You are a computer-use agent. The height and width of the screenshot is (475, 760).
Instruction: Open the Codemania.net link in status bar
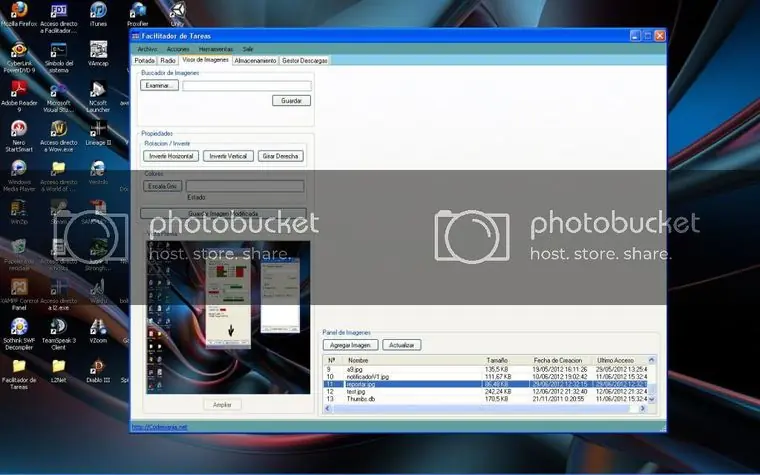coord(159,427)
